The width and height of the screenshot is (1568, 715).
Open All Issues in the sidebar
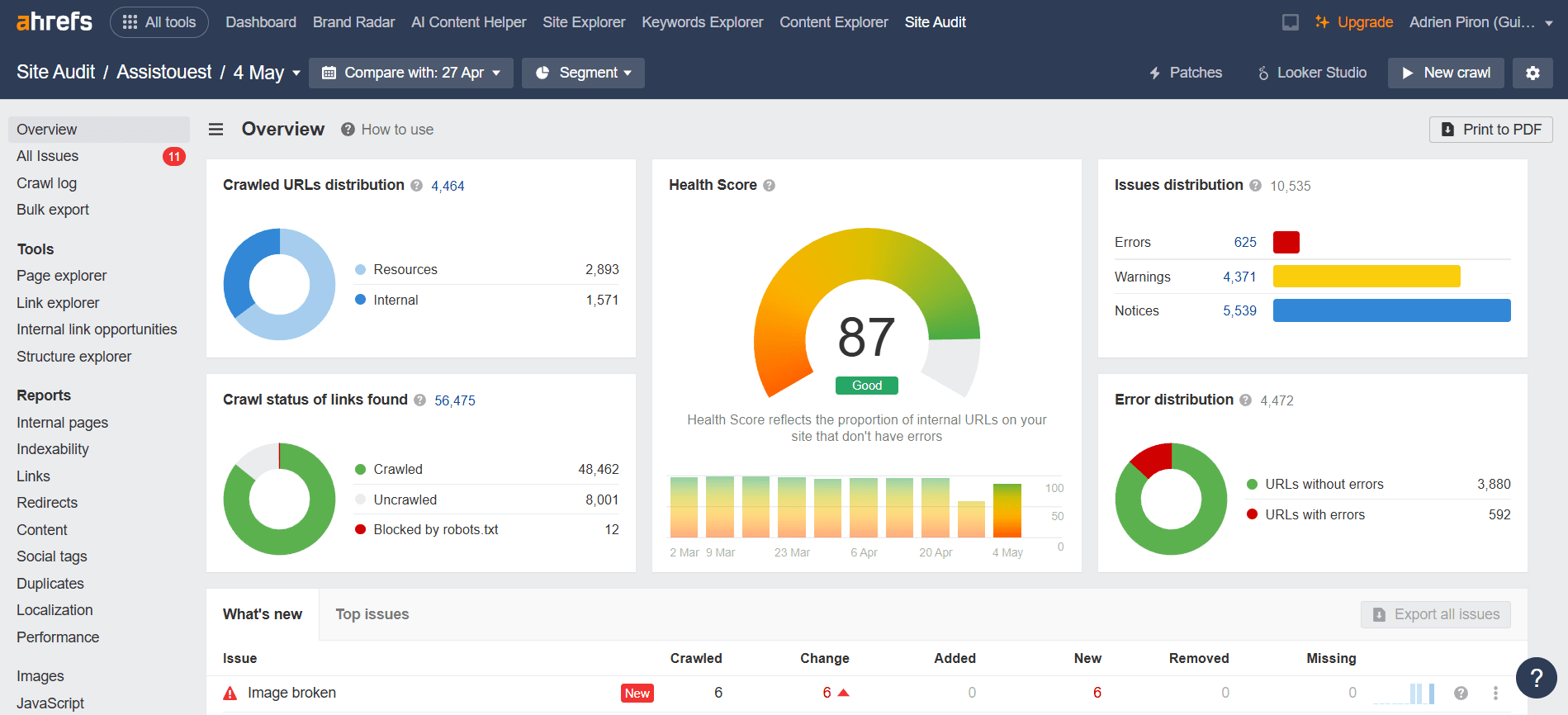click(x=48, y=156)
